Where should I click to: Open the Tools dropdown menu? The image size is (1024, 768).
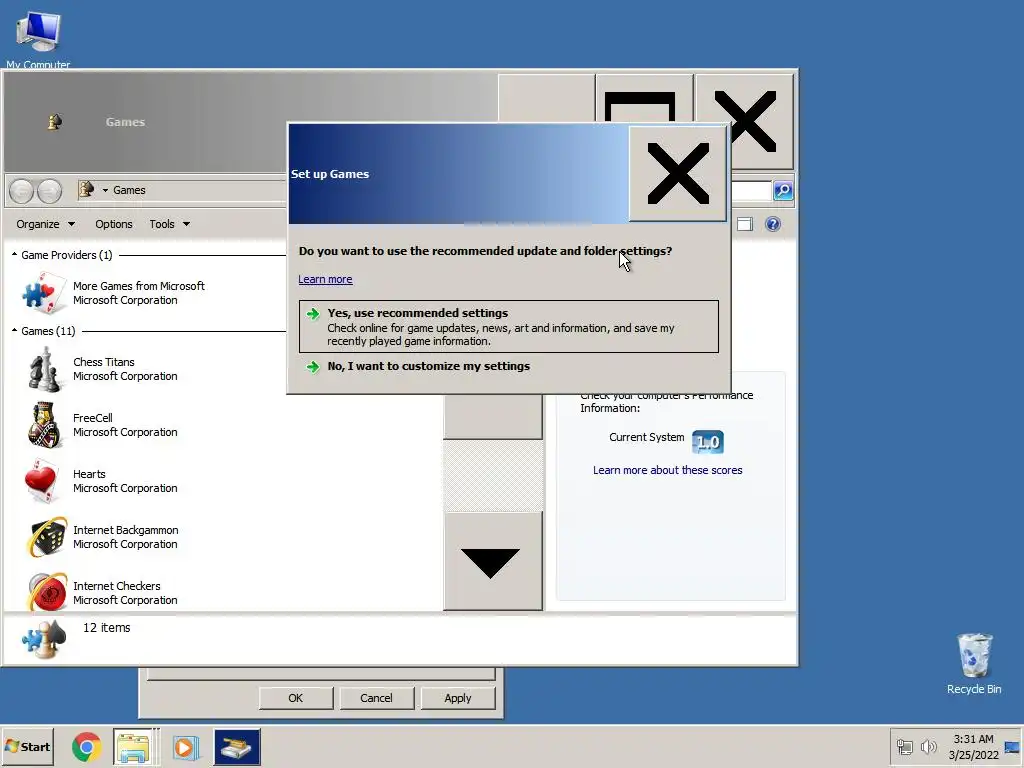(x=169, y=224)
